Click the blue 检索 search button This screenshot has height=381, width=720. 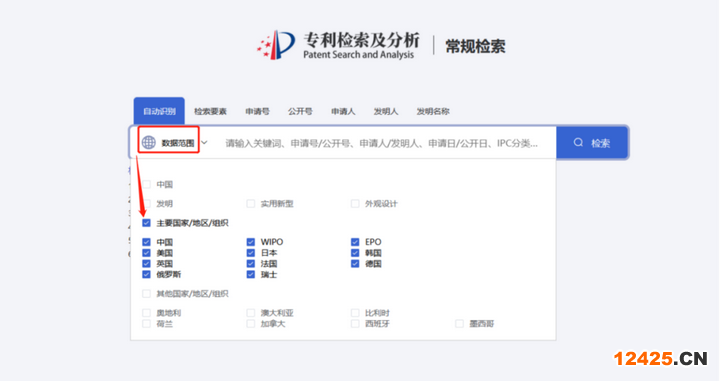click(x=592, y=143)
